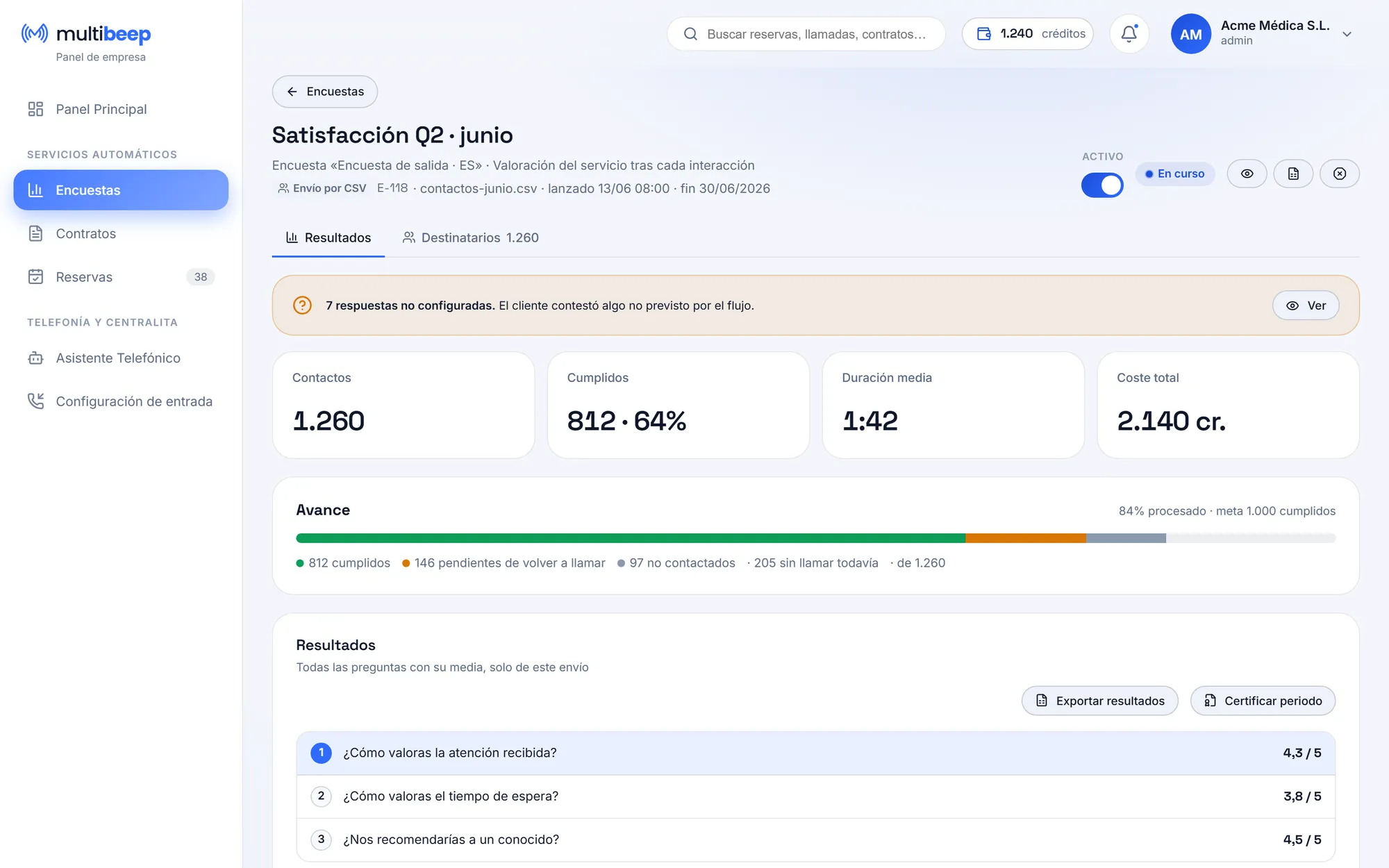Image resolution: width=1389 pixels, height=868 pixels.
Task: Click the Cumplidos 812 · 64% card
Action: tap(679, 405)
